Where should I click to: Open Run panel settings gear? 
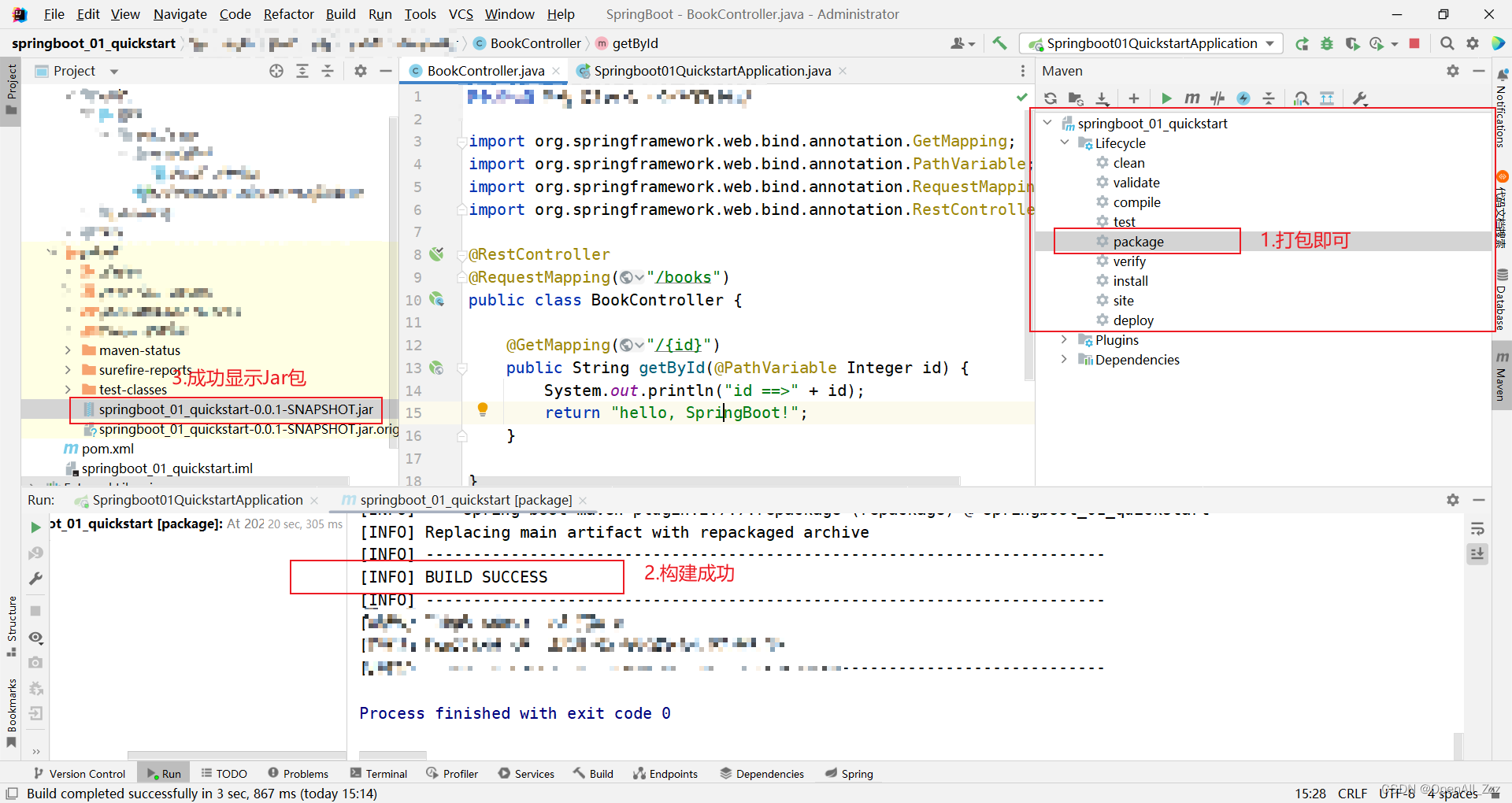pos(1453,500)
